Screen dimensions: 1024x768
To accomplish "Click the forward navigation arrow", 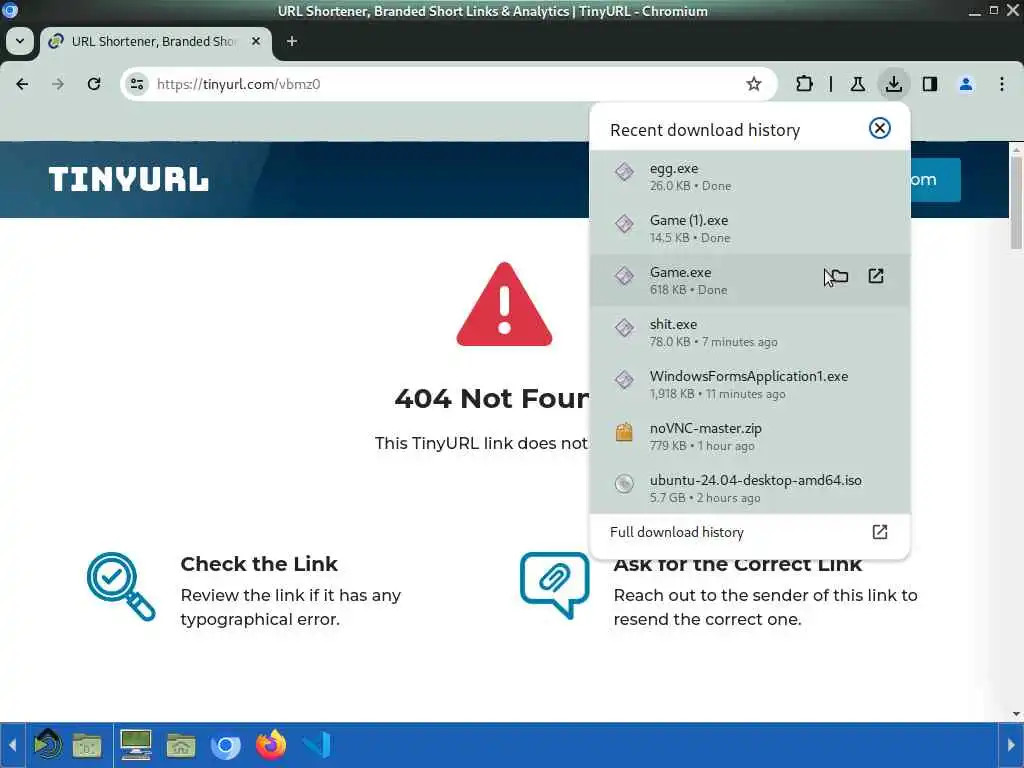I will pos(58,84).
